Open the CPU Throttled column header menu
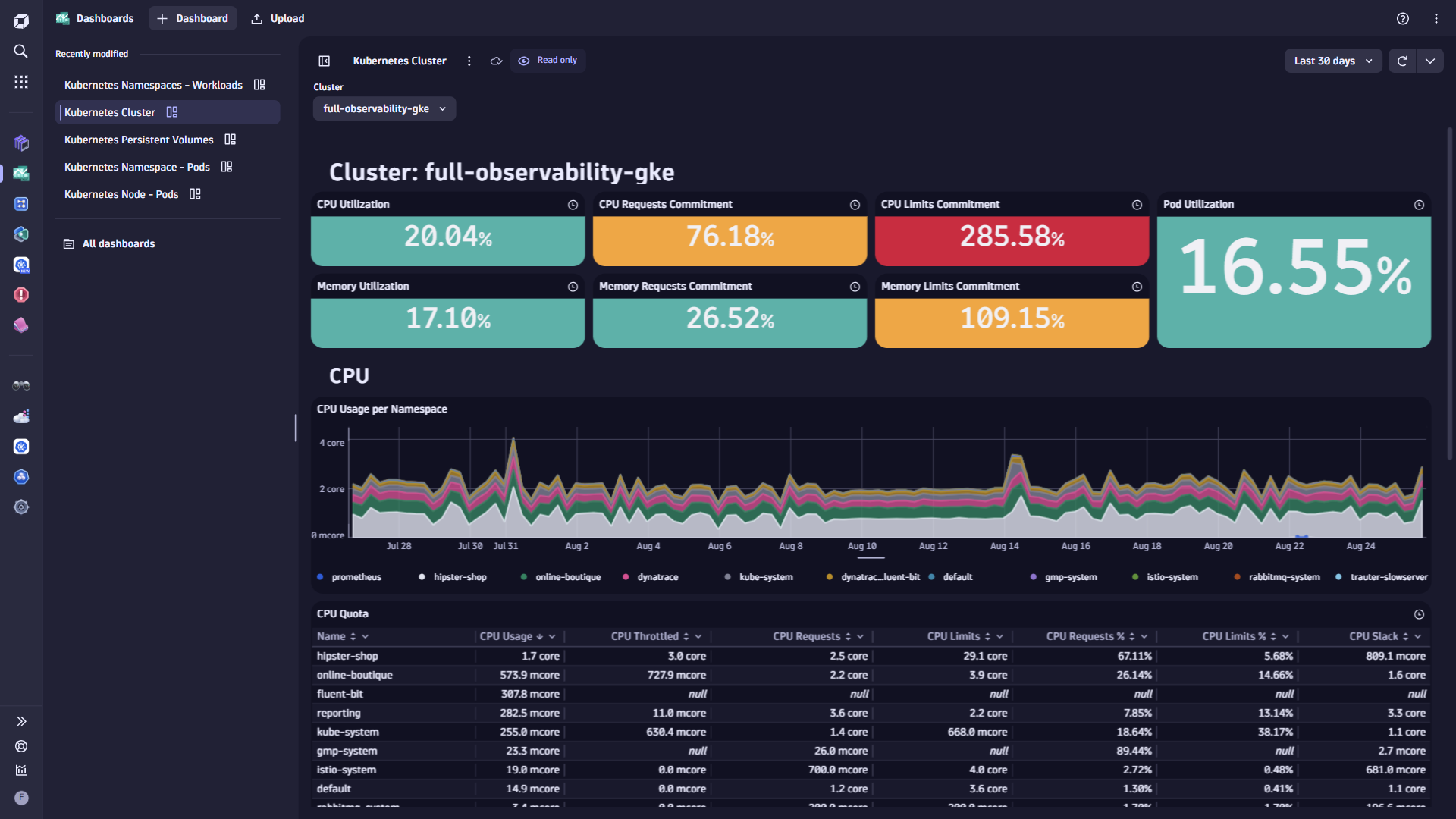The height and width of the screenshot is (819, 1456). pyautogui.click(x=698, y=636)
